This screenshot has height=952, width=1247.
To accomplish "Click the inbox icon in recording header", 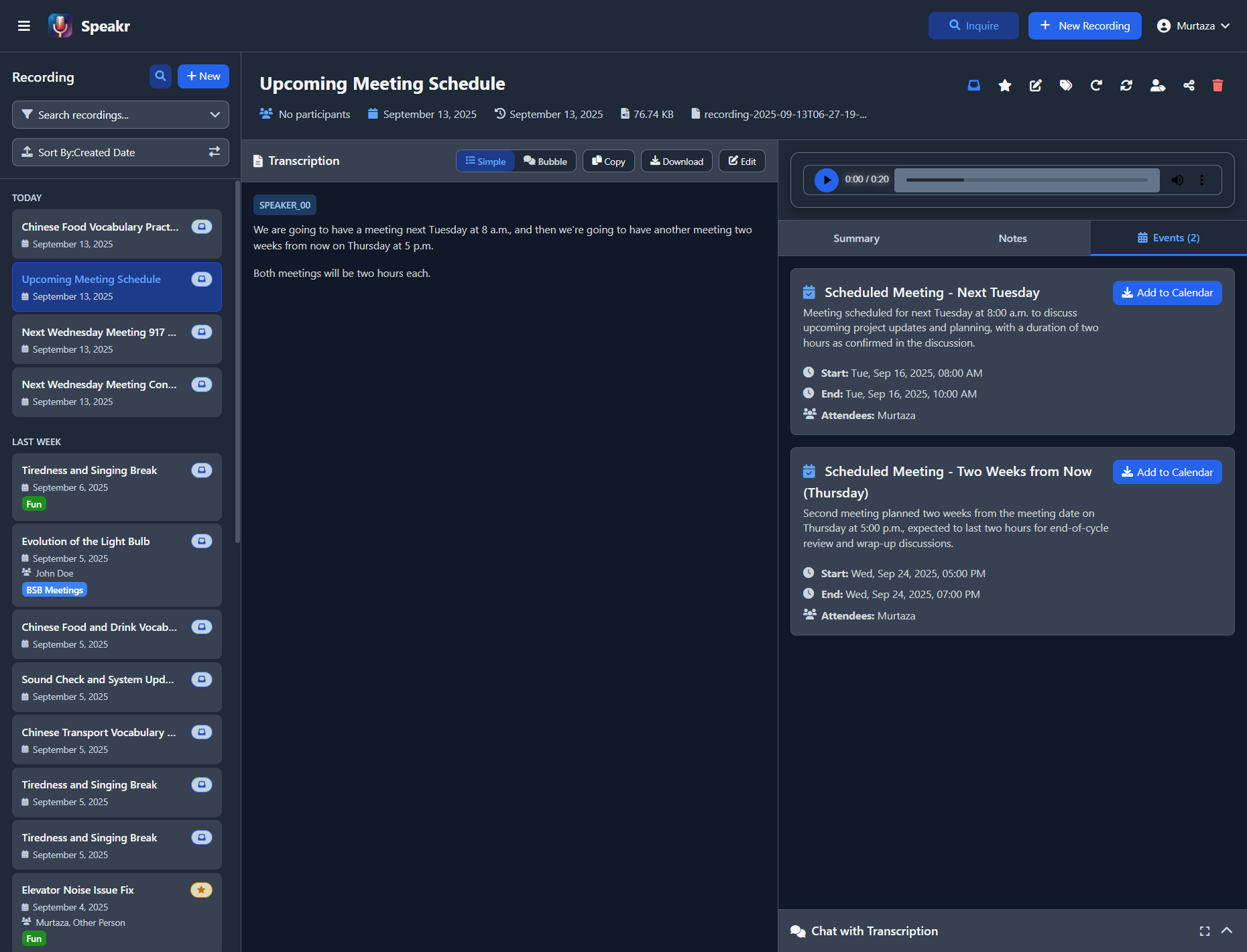I will pos(973,85).
